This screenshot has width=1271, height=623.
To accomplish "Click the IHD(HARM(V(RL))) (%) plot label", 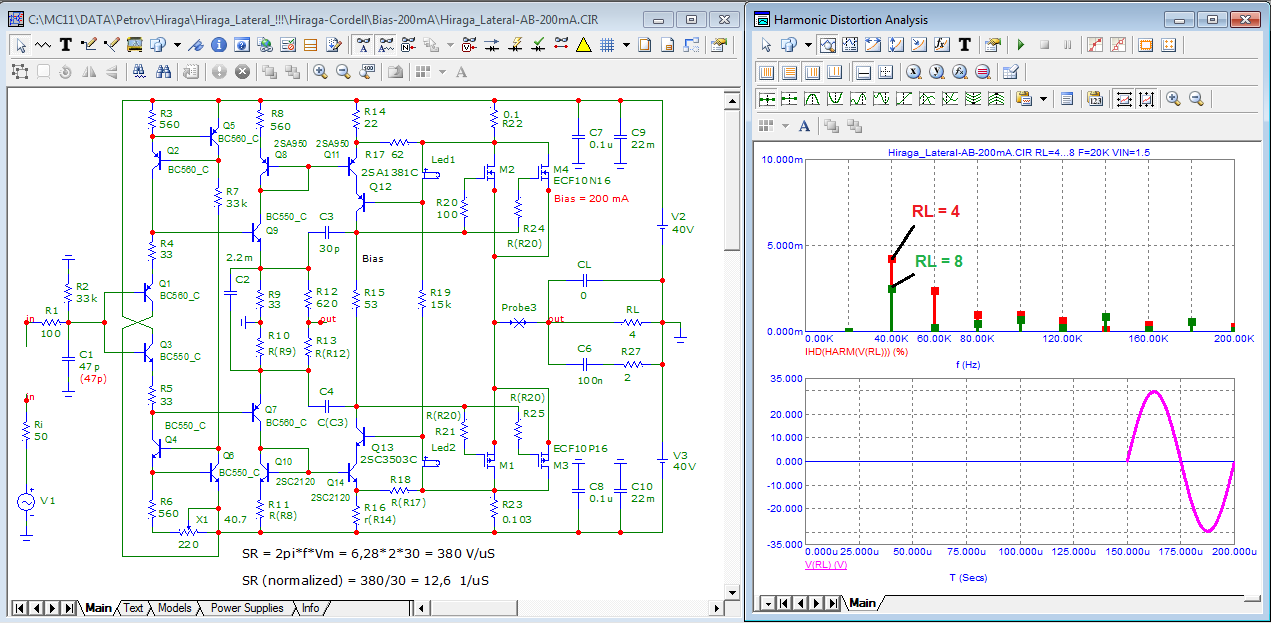I will tap(856, 352).
